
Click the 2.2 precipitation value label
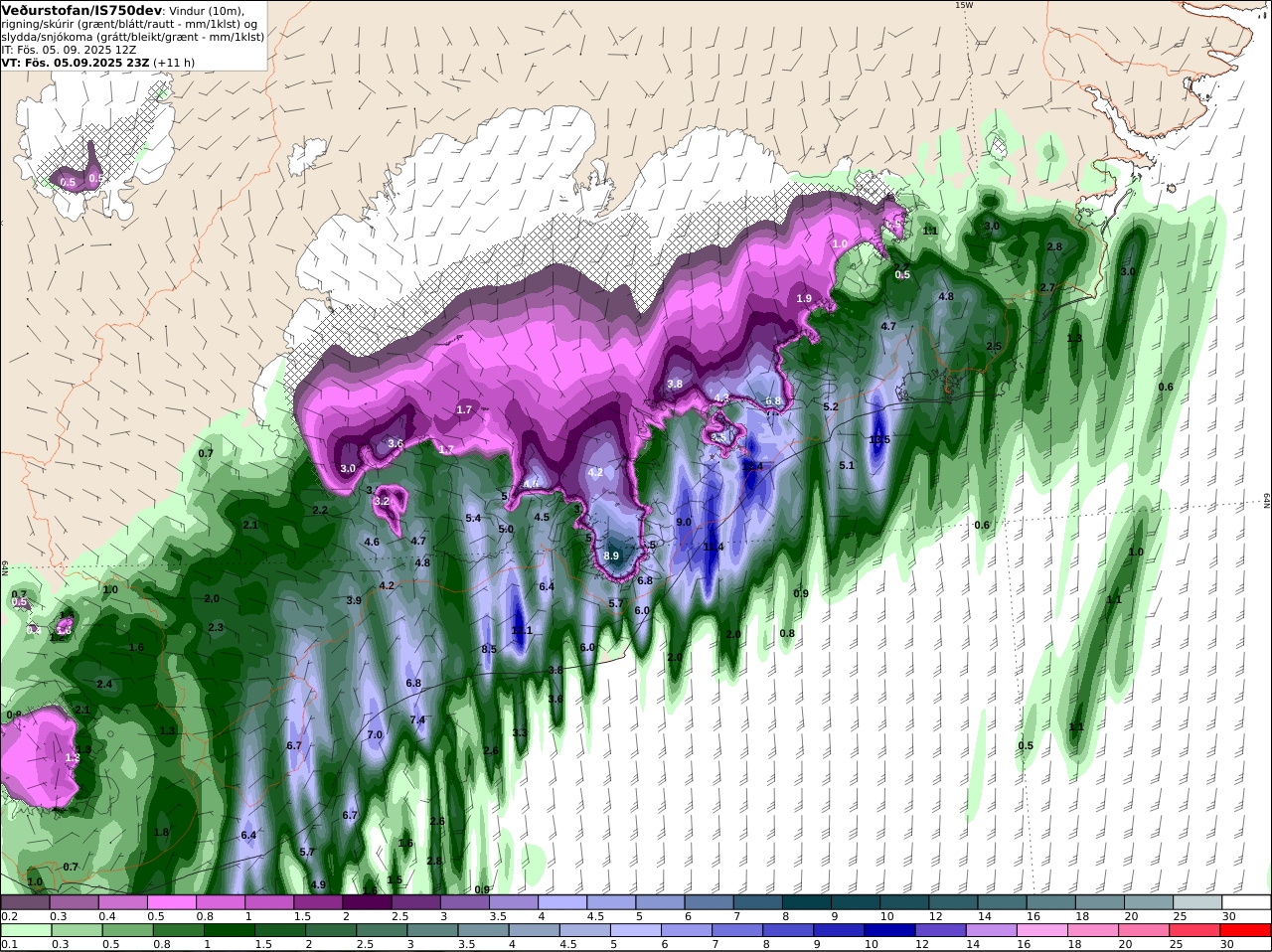(x=320, y=511)
